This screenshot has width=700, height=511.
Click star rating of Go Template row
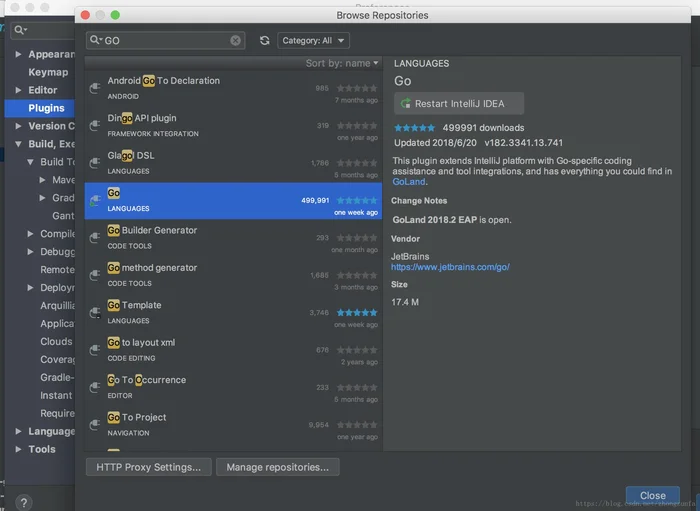357,312
